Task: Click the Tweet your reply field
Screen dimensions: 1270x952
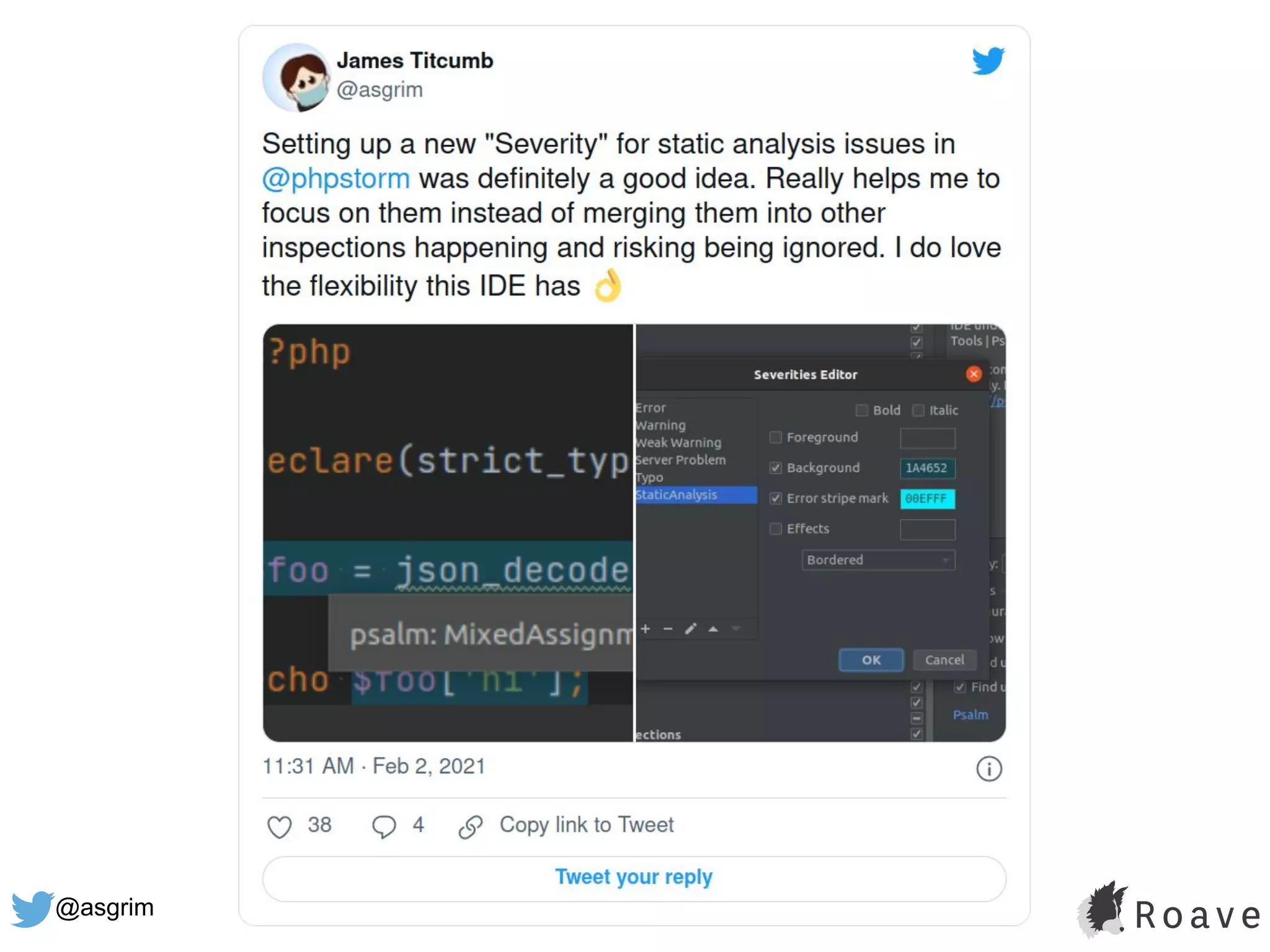Action: point(634,878)
